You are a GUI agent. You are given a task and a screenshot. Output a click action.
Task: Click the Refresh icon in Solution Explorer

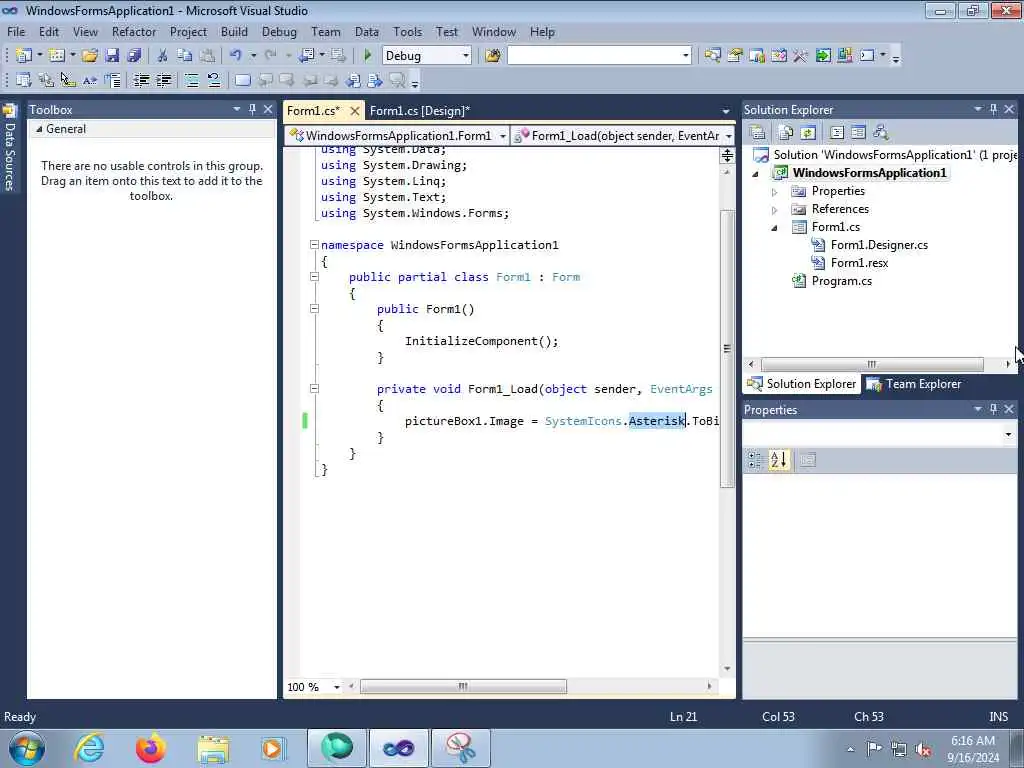coord(808,133)
